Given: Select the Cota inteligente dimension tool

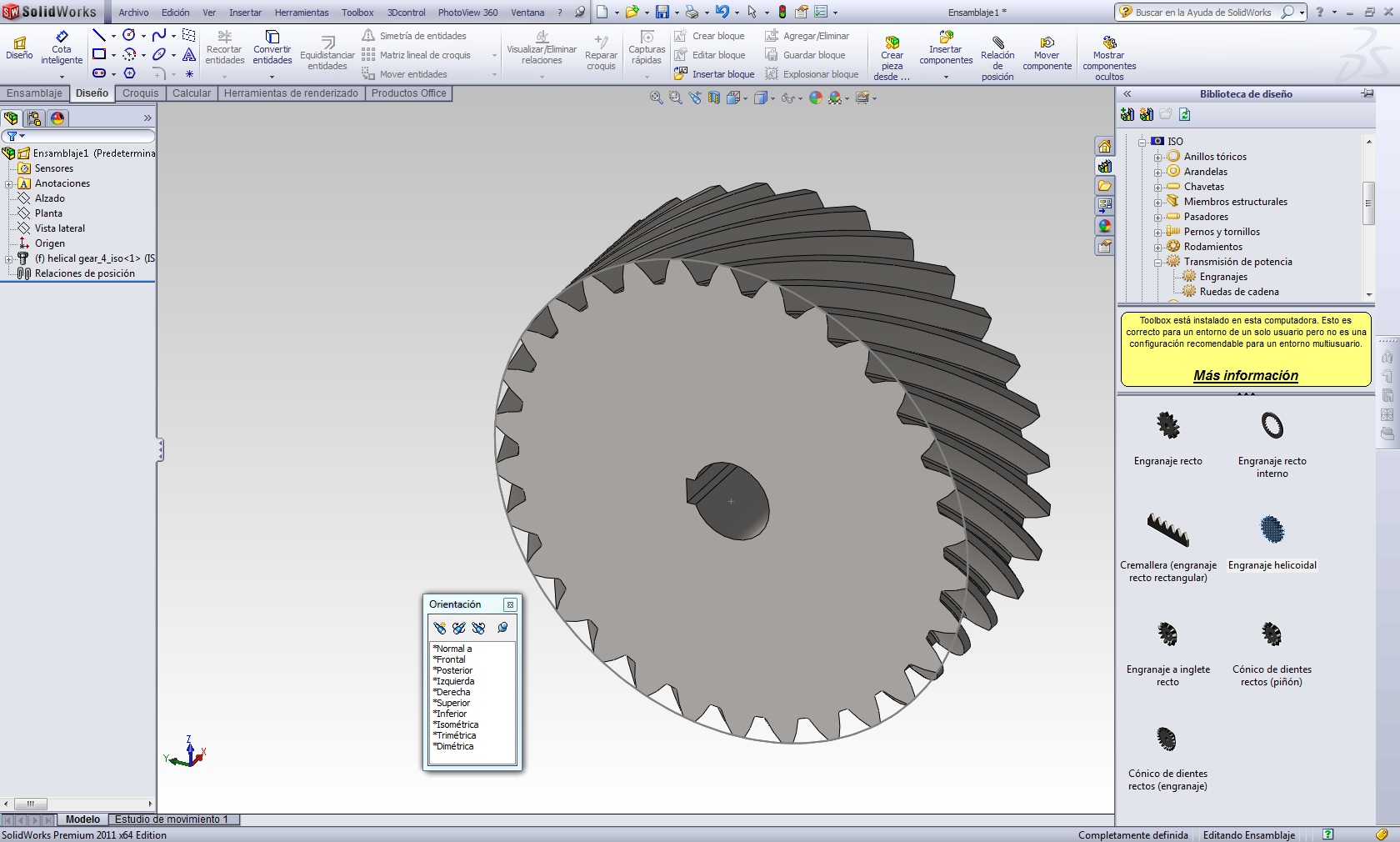Looking at the screenshot, I should coord(62,48).
